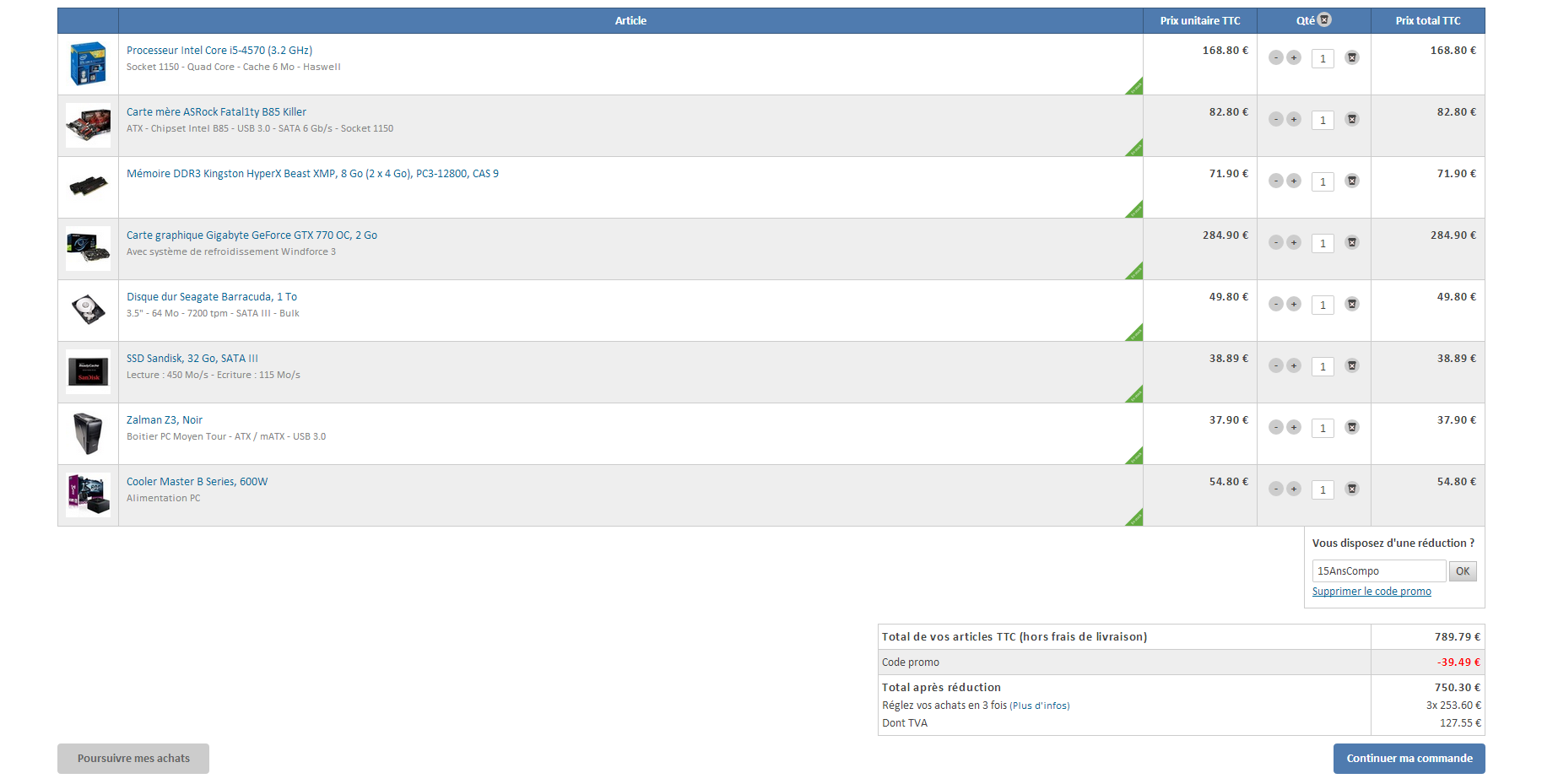
Task: Click the quantity field for SSD Sandisk
Action: pos(1323,366)
